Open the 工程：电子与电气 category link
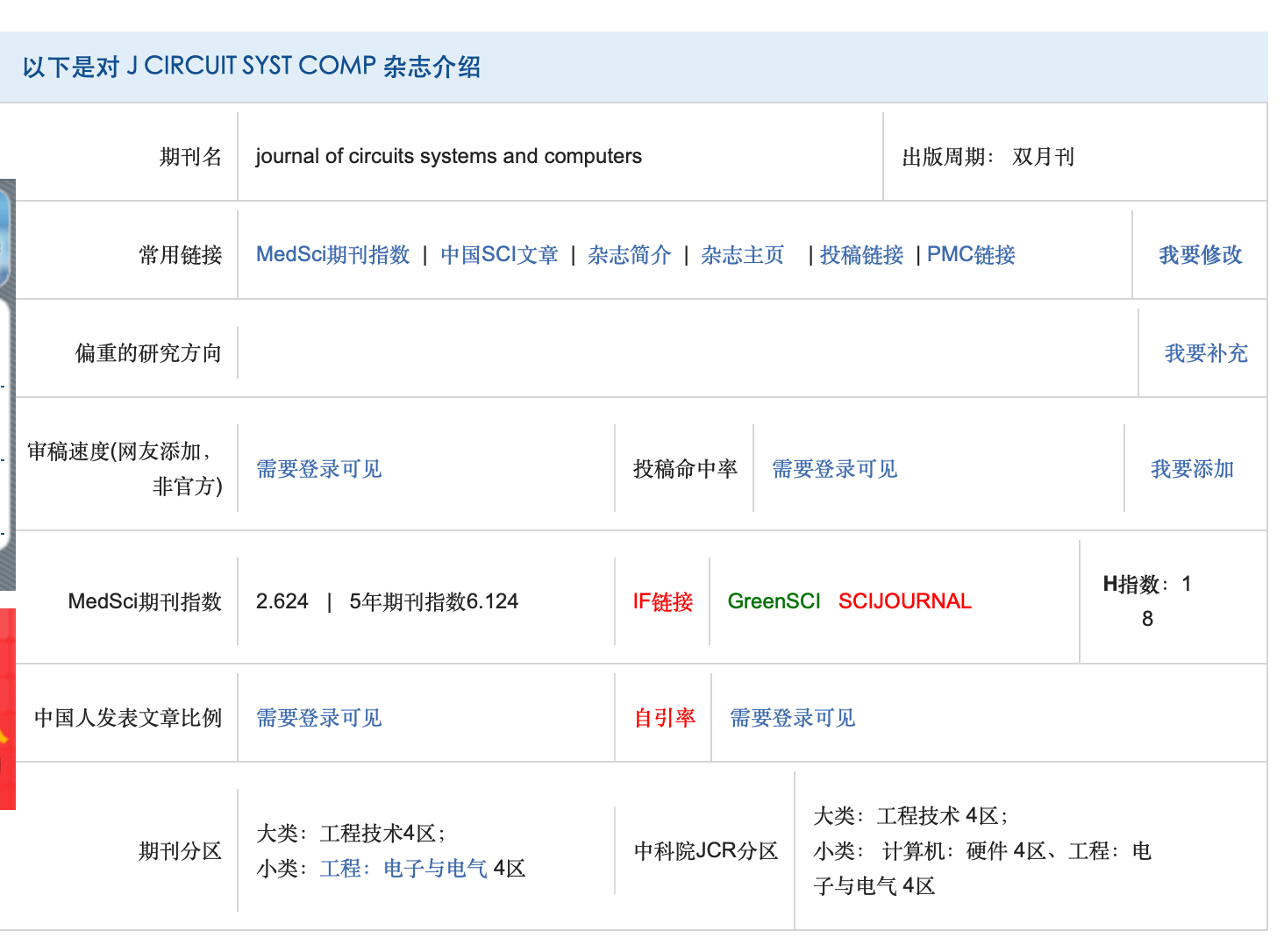Viewport: 1284px width, 952px height. [403, 869]
